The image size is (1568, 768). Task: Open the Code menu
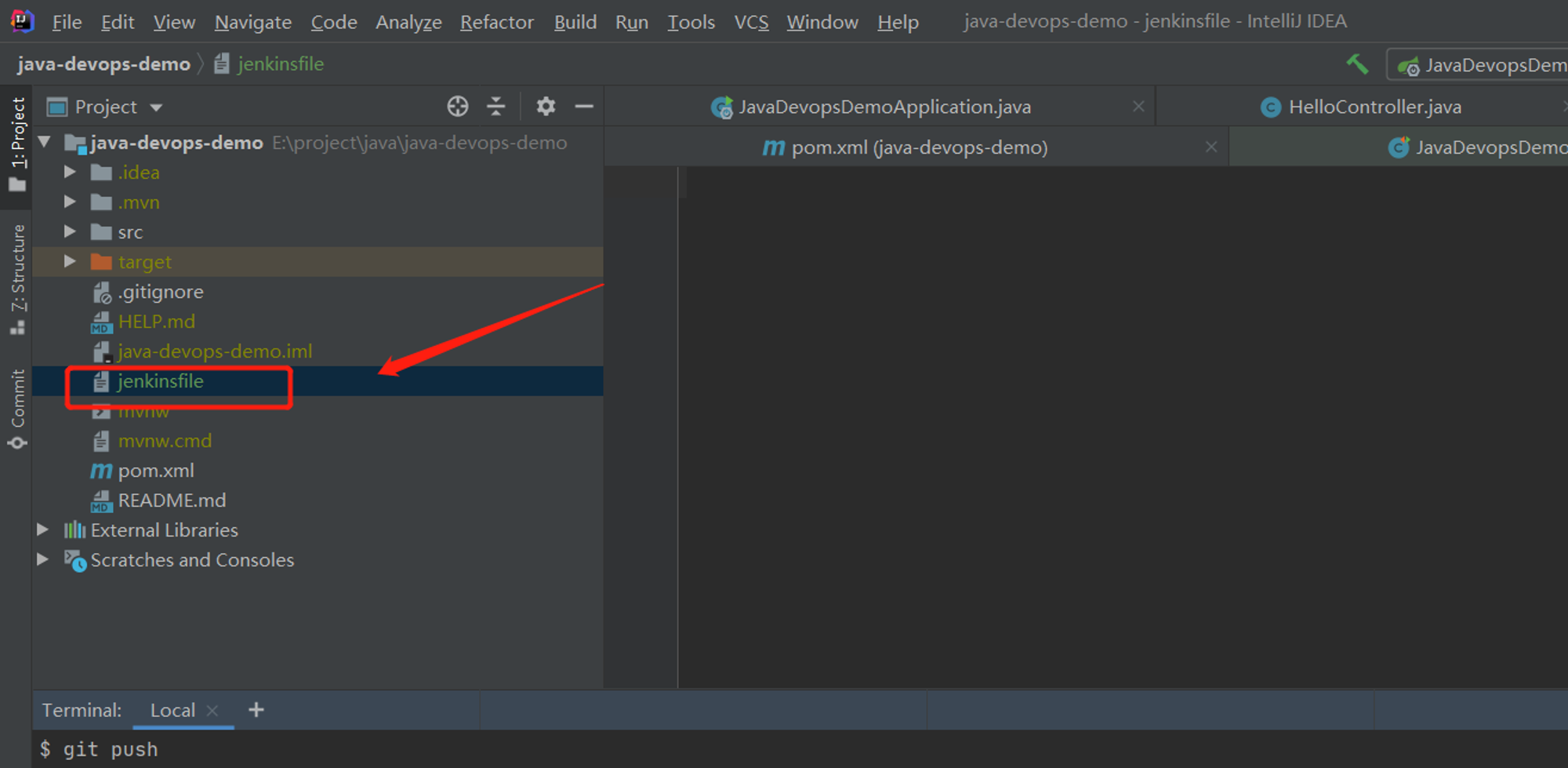(x=334, y=22)
